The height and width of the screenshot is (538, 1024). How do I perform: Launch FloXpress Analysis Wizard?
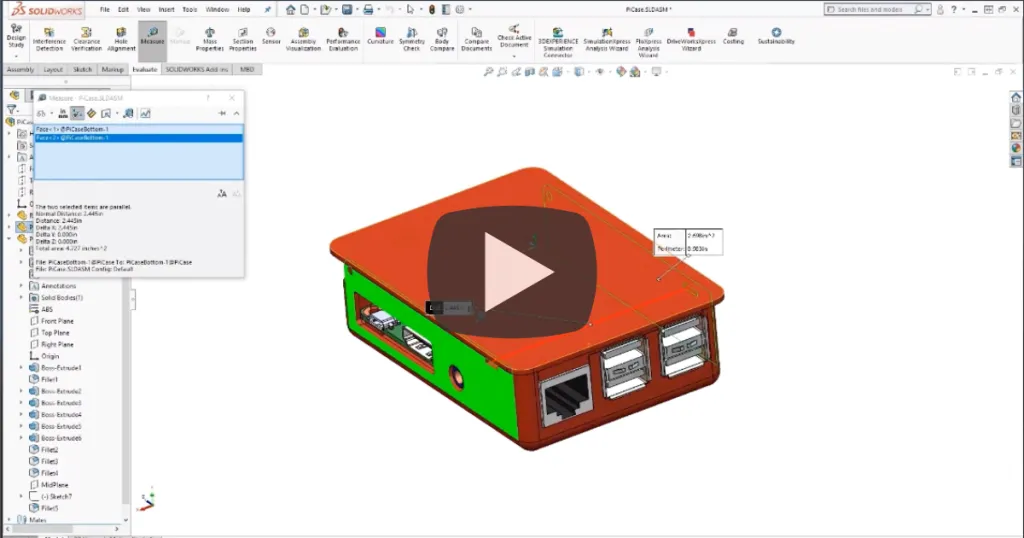click(x=648, y=43)
